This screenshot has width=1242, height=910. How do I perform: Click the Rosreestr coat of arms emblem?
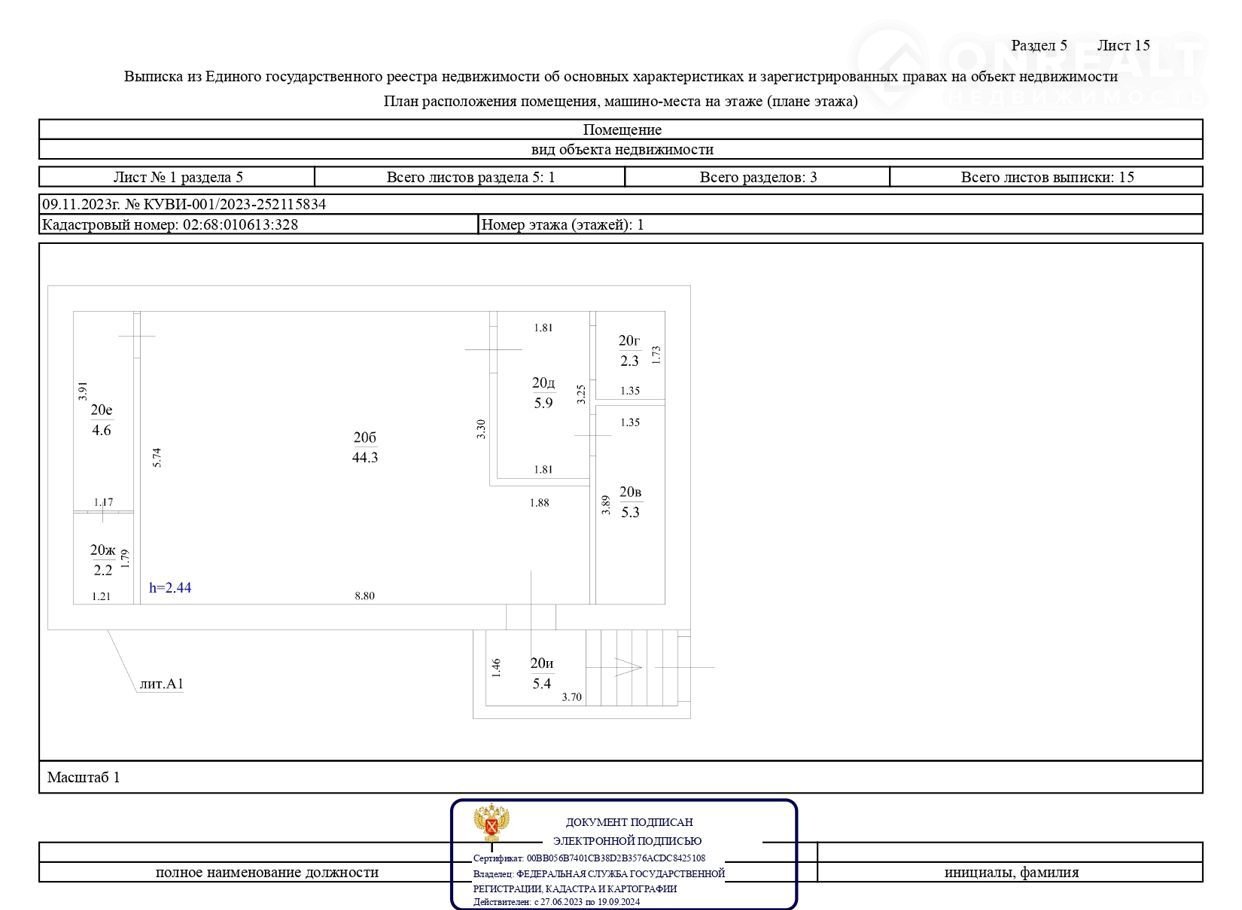(x=491, y=823)
